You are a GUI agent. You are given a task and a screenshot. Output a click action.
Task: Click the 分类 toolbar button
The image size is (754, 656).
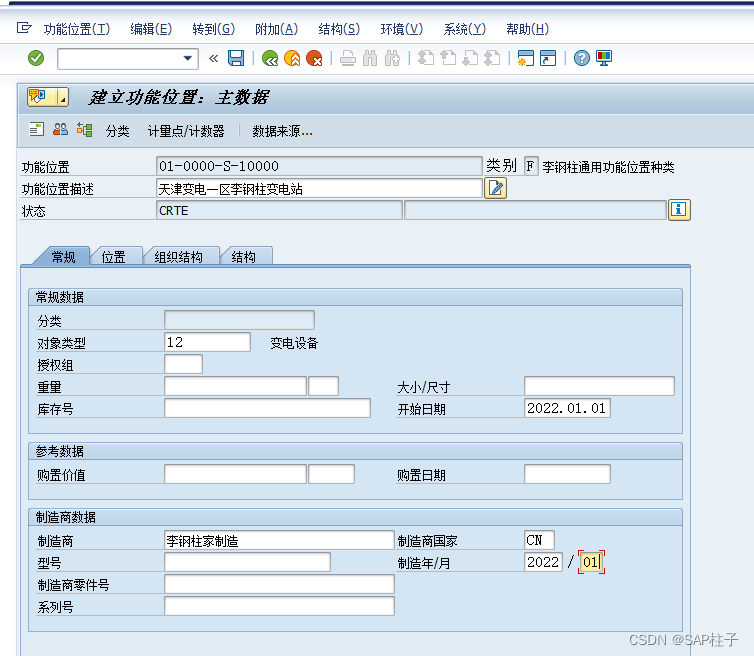[118, 131]
